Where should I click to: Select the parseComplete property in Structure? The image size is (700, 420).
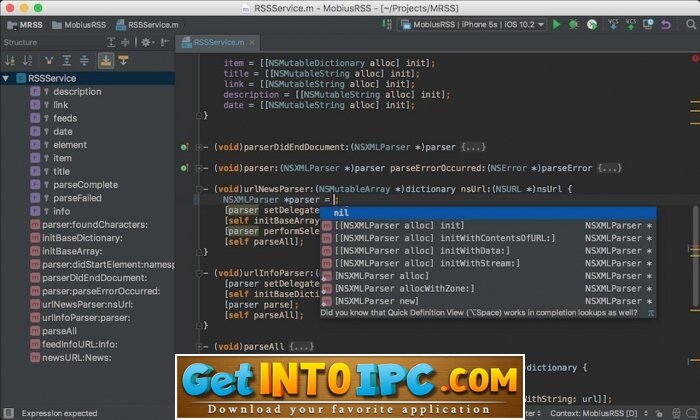point(86,185)
